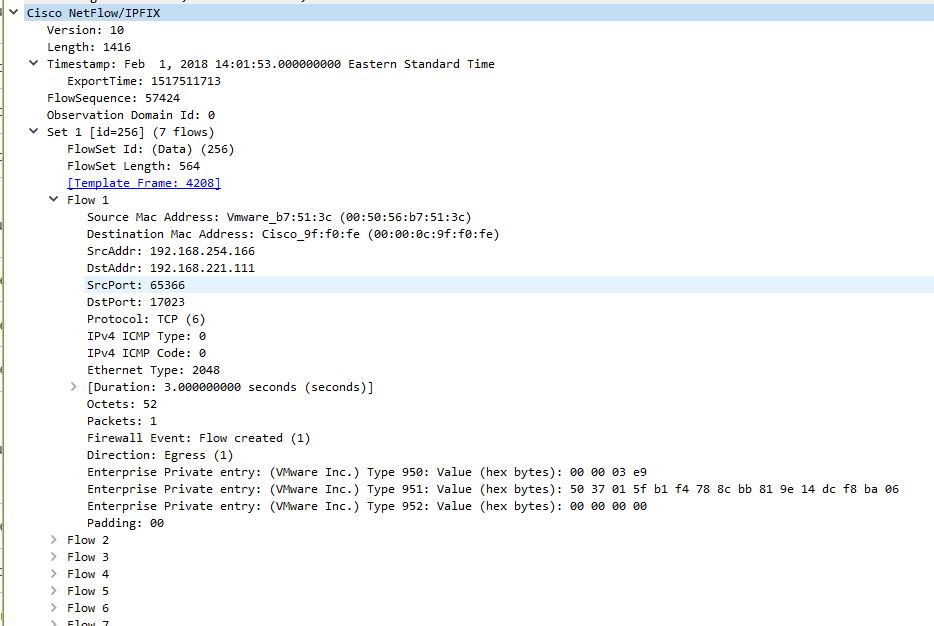934x626 pixels.
Task: Select the Destination Mac Address field
Action: (x=293, y=233)
